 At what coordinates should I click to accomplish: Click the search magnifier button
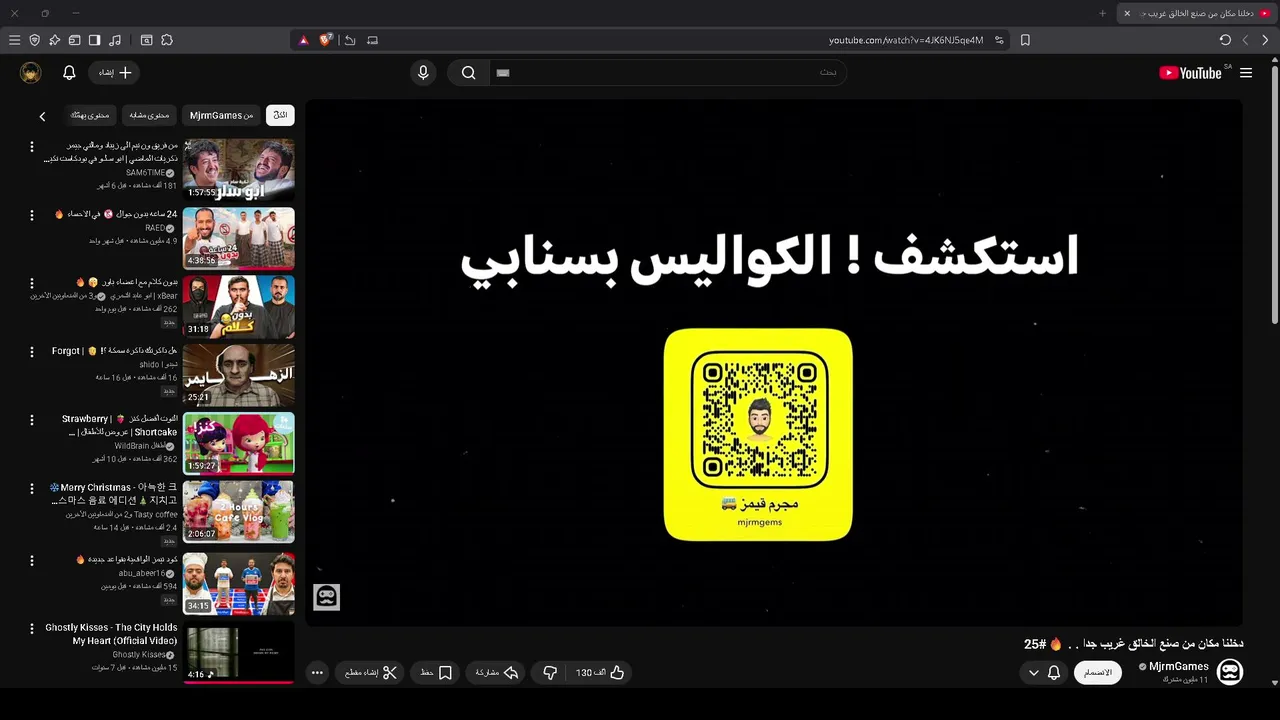coord(468,73)
